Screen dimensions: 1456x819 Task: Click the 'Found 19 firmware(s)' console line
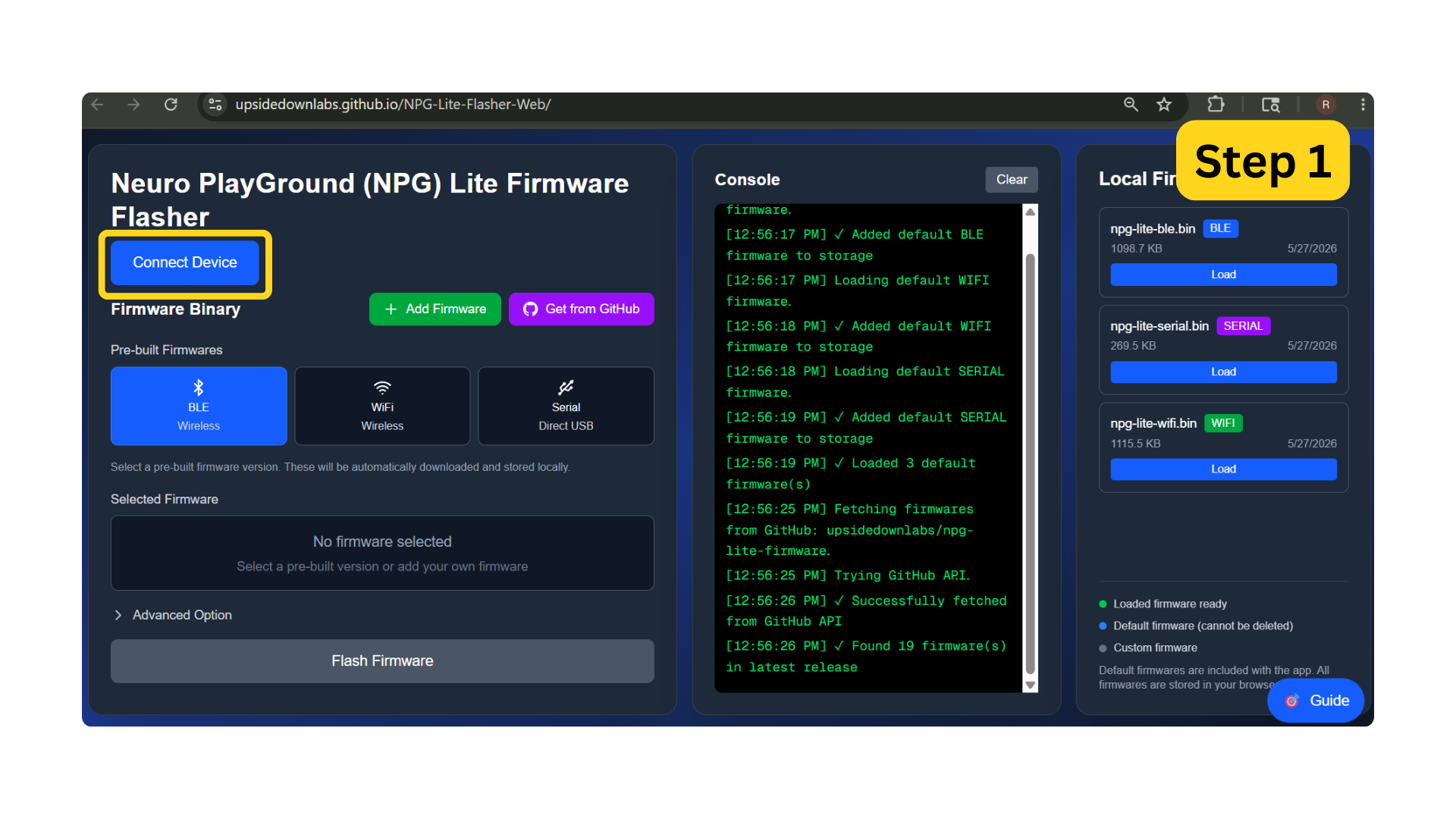866,657
